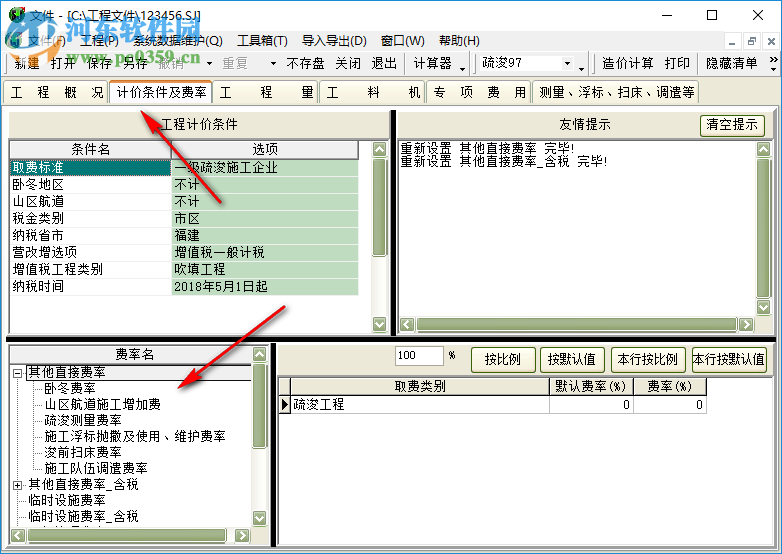Click the 打印 toolbar button

pyautogui.click(x=677, y=63)
